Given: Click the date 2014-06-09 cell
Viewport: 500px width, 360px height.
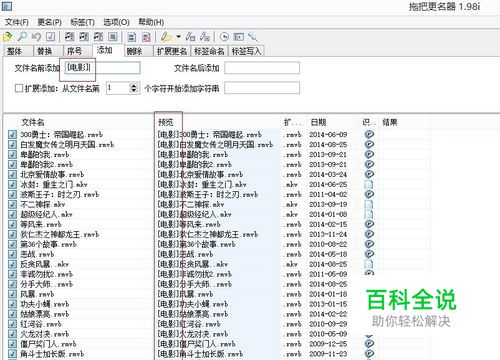Looking at the screenshot, I should [328, 135].
